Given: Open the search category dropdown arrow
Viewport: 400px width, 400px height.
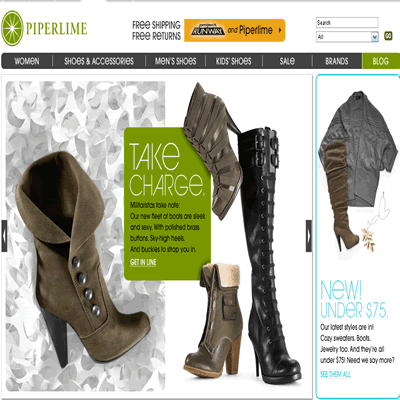Looking at the screenshot, I should pyautogui.click(x=375, y=37).
